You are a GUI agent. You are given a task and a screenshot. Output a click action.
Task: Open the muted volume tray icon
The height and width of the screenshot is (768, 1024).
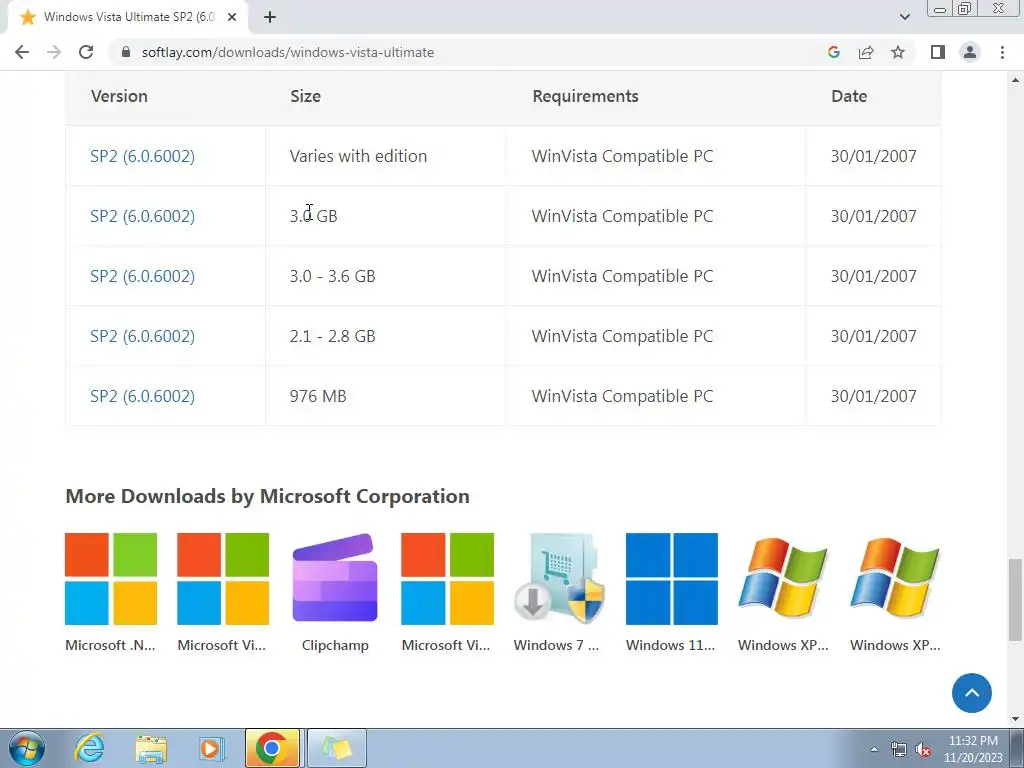pyautogui.click(x=923, y=750)
